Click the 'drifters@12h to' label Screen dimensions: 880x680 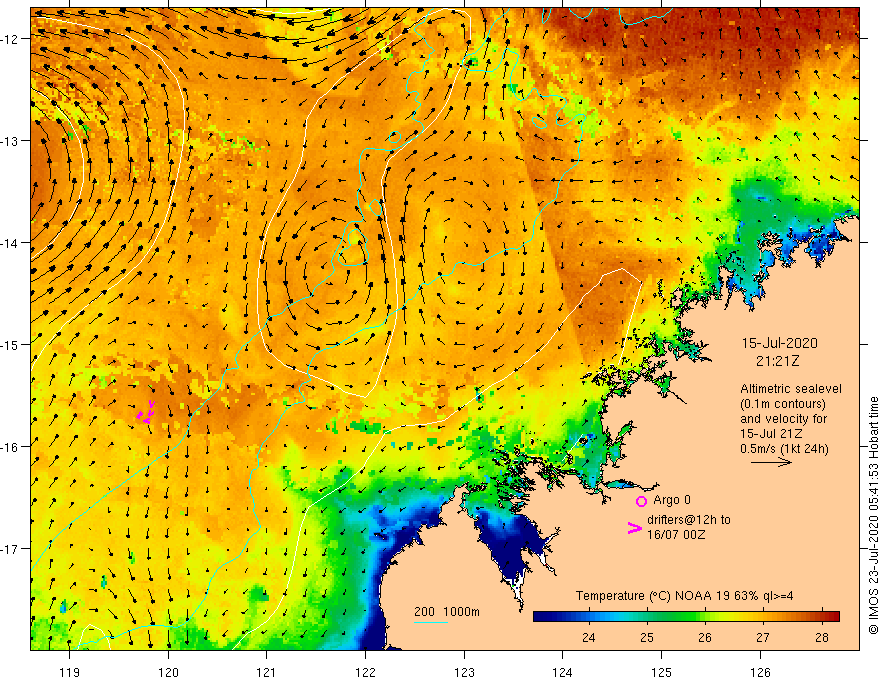tap(689, 520)
